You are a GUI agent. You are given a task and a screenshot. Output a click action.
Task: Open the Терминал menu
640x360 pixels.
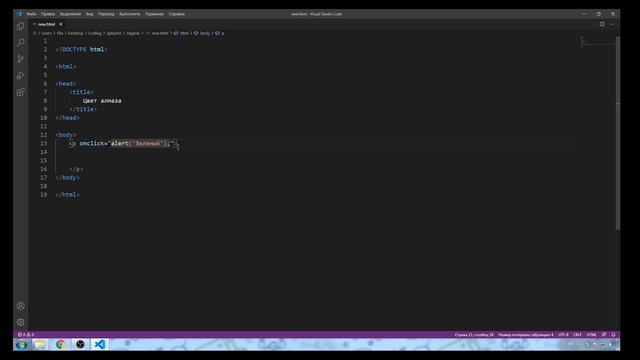154,14
